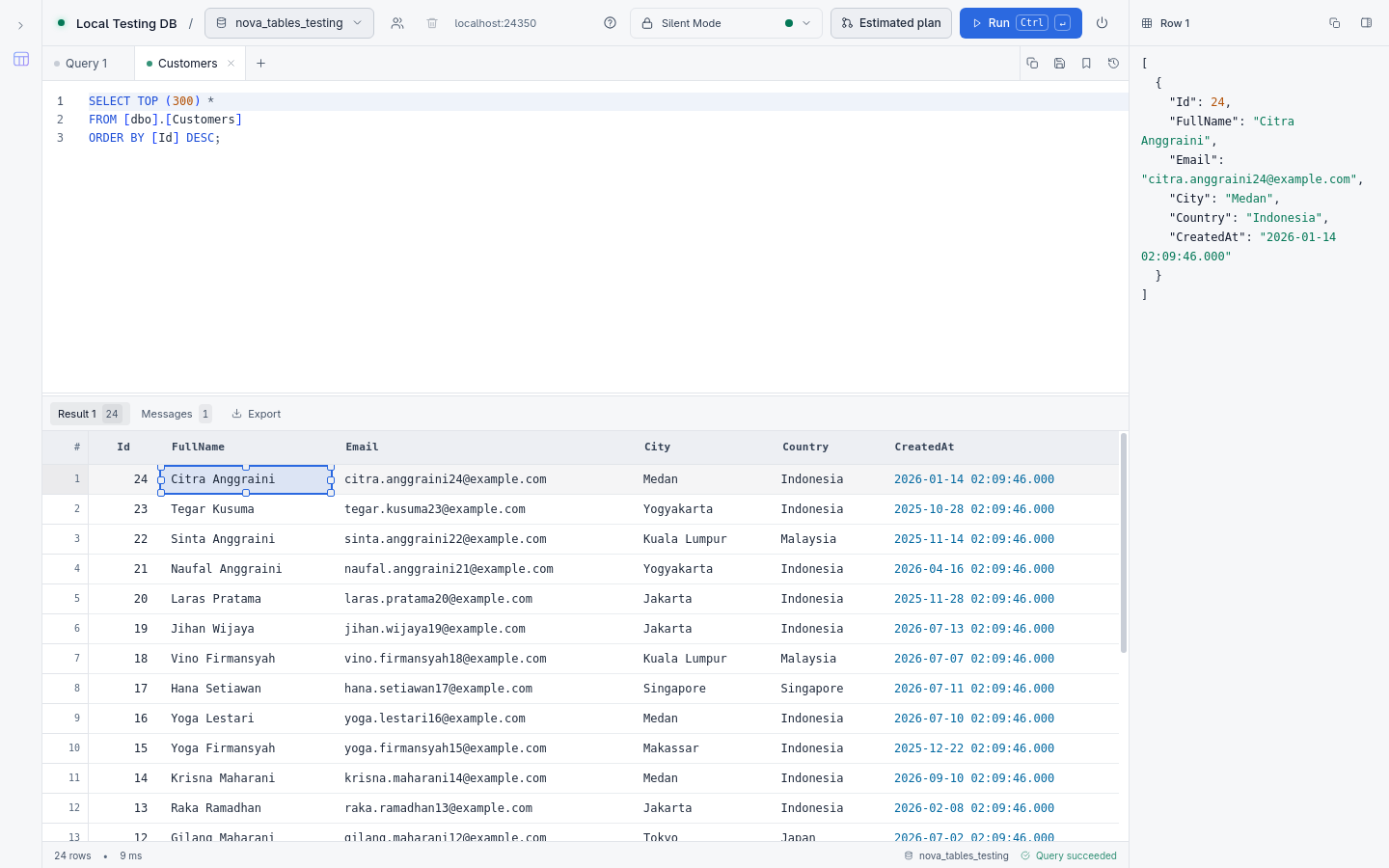Select the Customers tab
This screenshot has width=1389, height=868.
pos(187,64)
